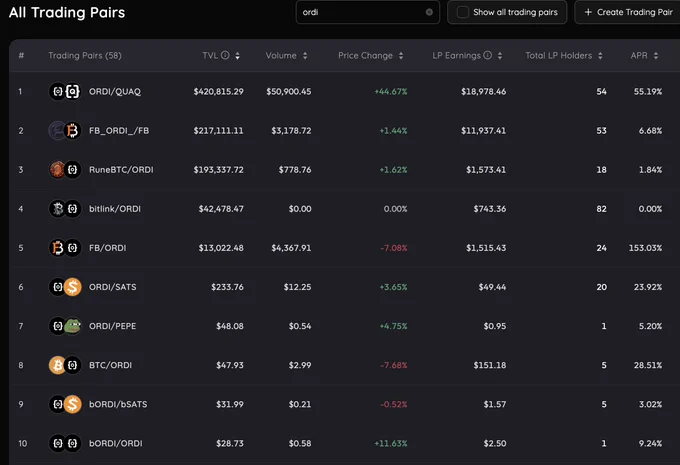Click the volume value $4,367.91
The width and height of the screenshot is (680, 465).
(x=291, y=248)
